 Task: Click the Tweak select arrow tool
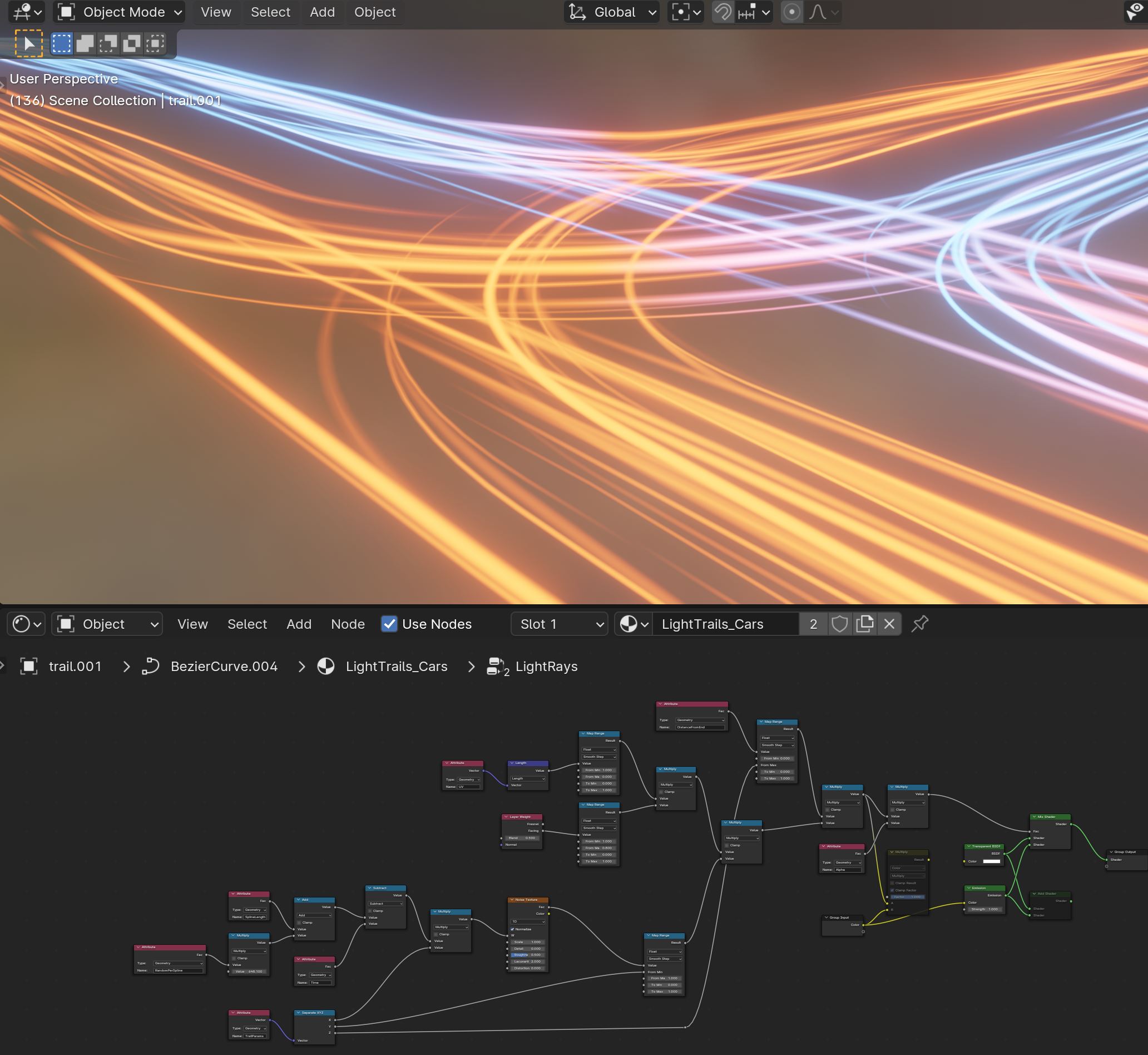coord(28,43)
